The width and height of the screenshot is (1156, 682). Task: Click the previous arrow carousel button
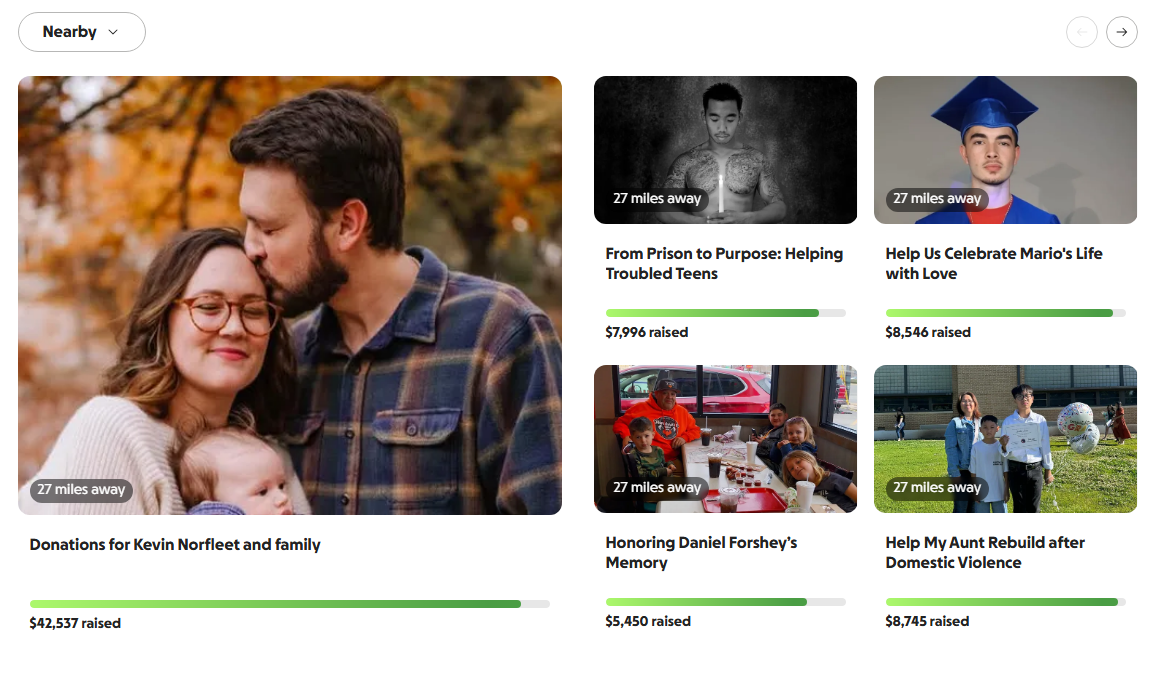pos(1082,32)
